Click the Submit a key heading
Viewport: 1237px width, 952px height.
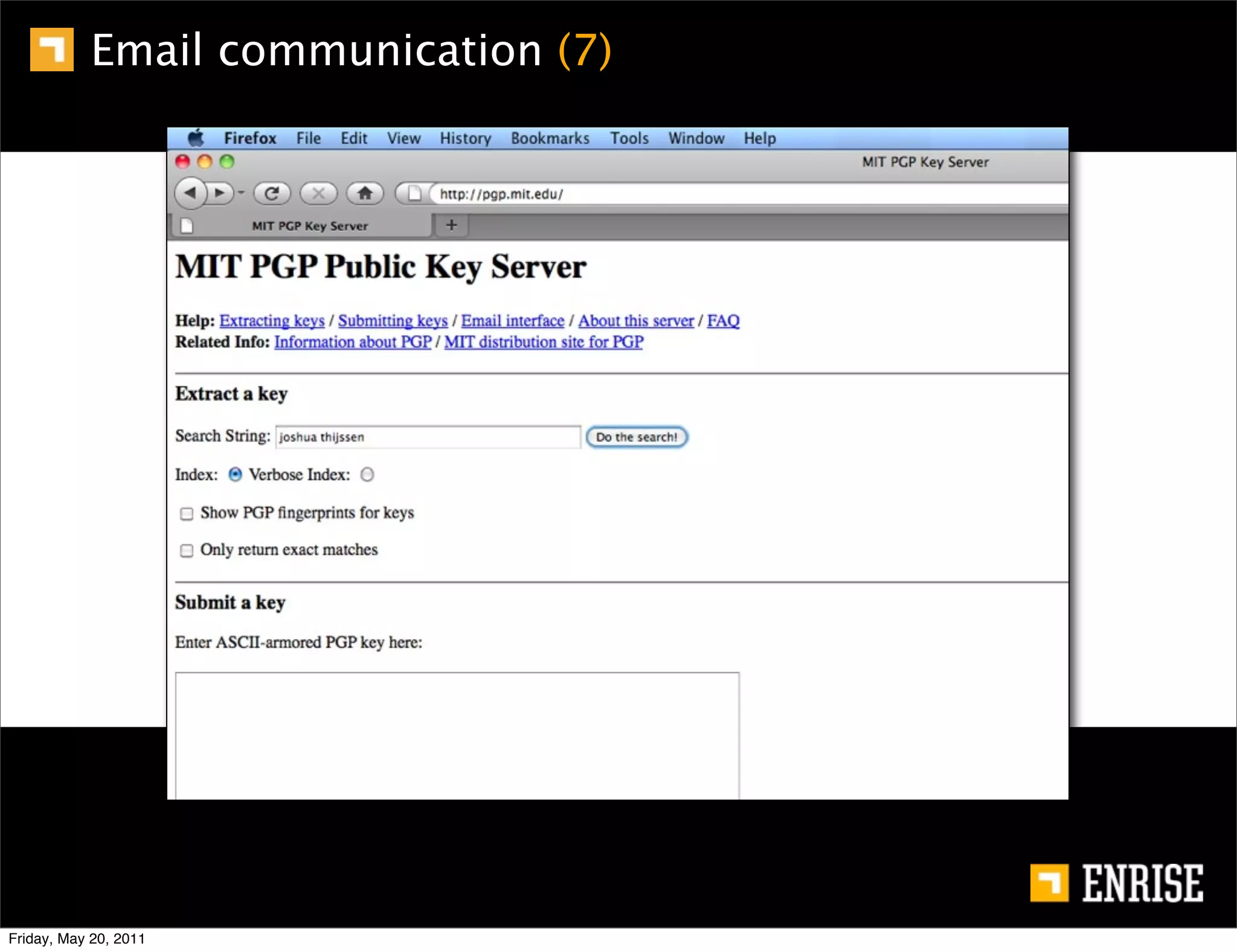click(x=230, y=603)
